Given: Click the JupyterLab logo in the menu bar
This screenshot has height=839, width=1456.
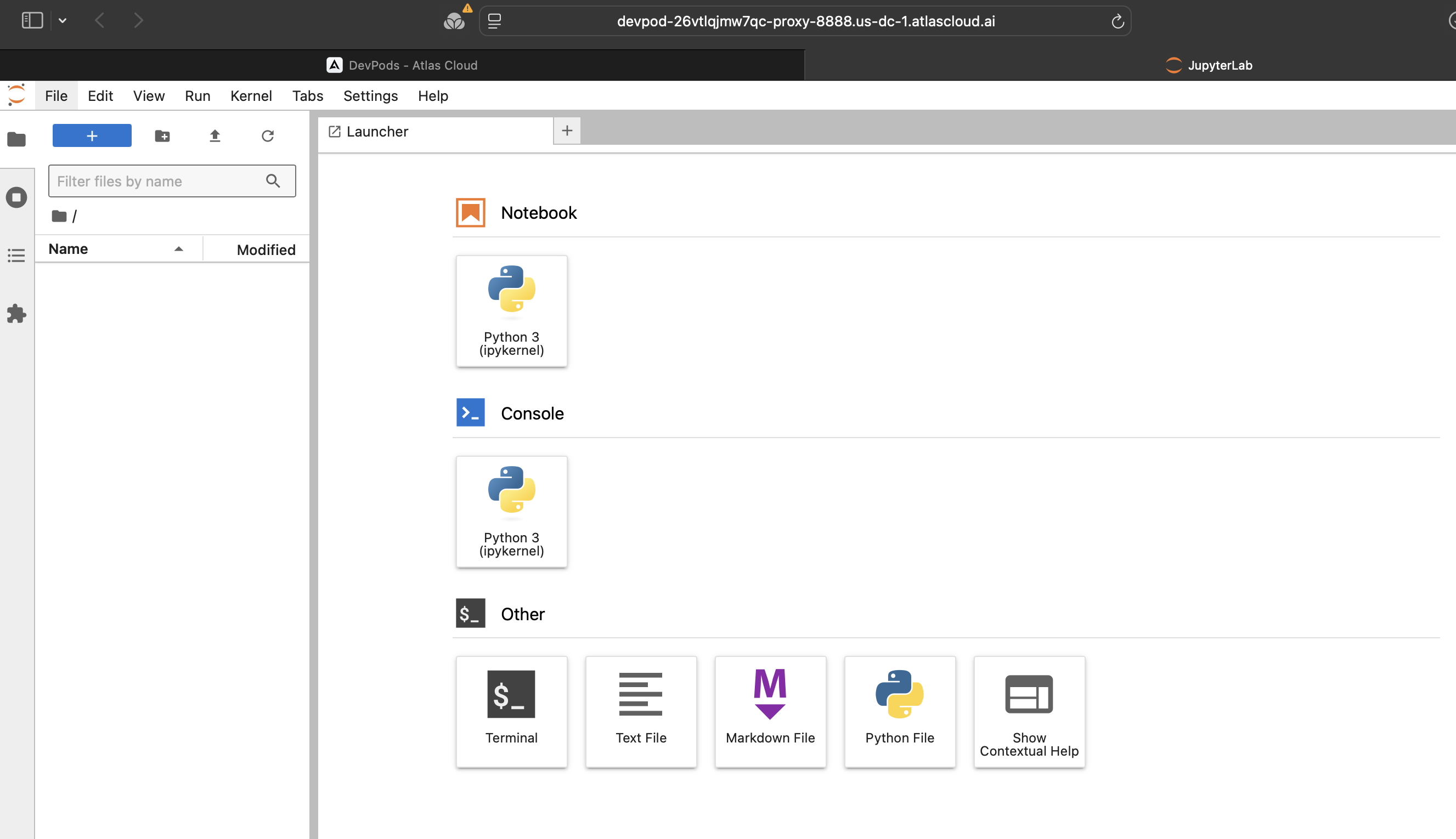Looking at the screenshot, I should pos(16,95).
